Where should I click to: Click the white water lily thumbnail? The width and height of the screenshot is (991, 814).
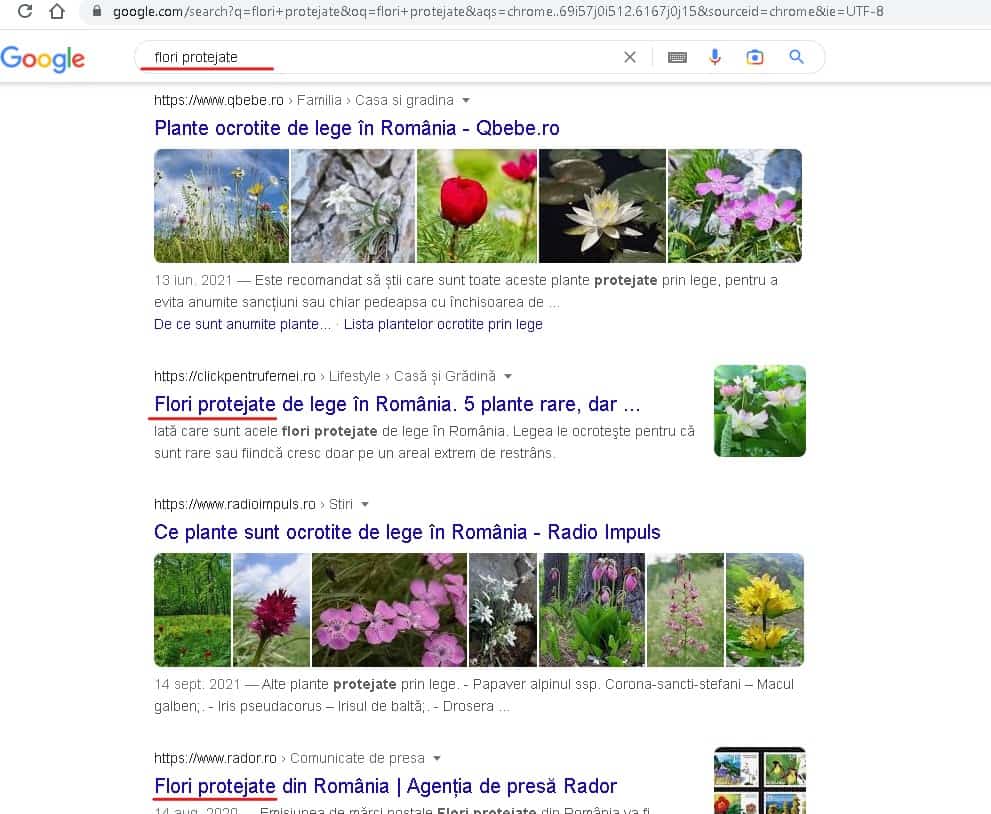click(x=602, y=206)
